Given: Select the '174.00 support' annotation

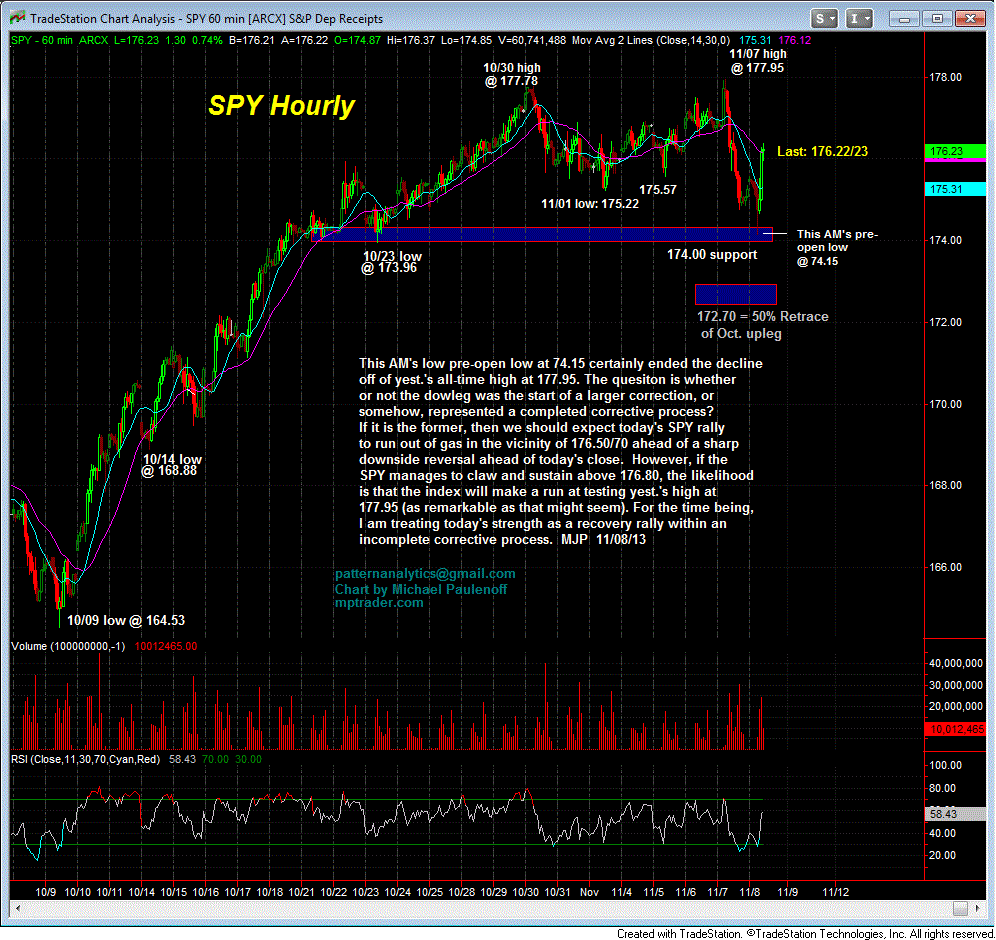Looking at the screenshot, I should tap(711, 255).
